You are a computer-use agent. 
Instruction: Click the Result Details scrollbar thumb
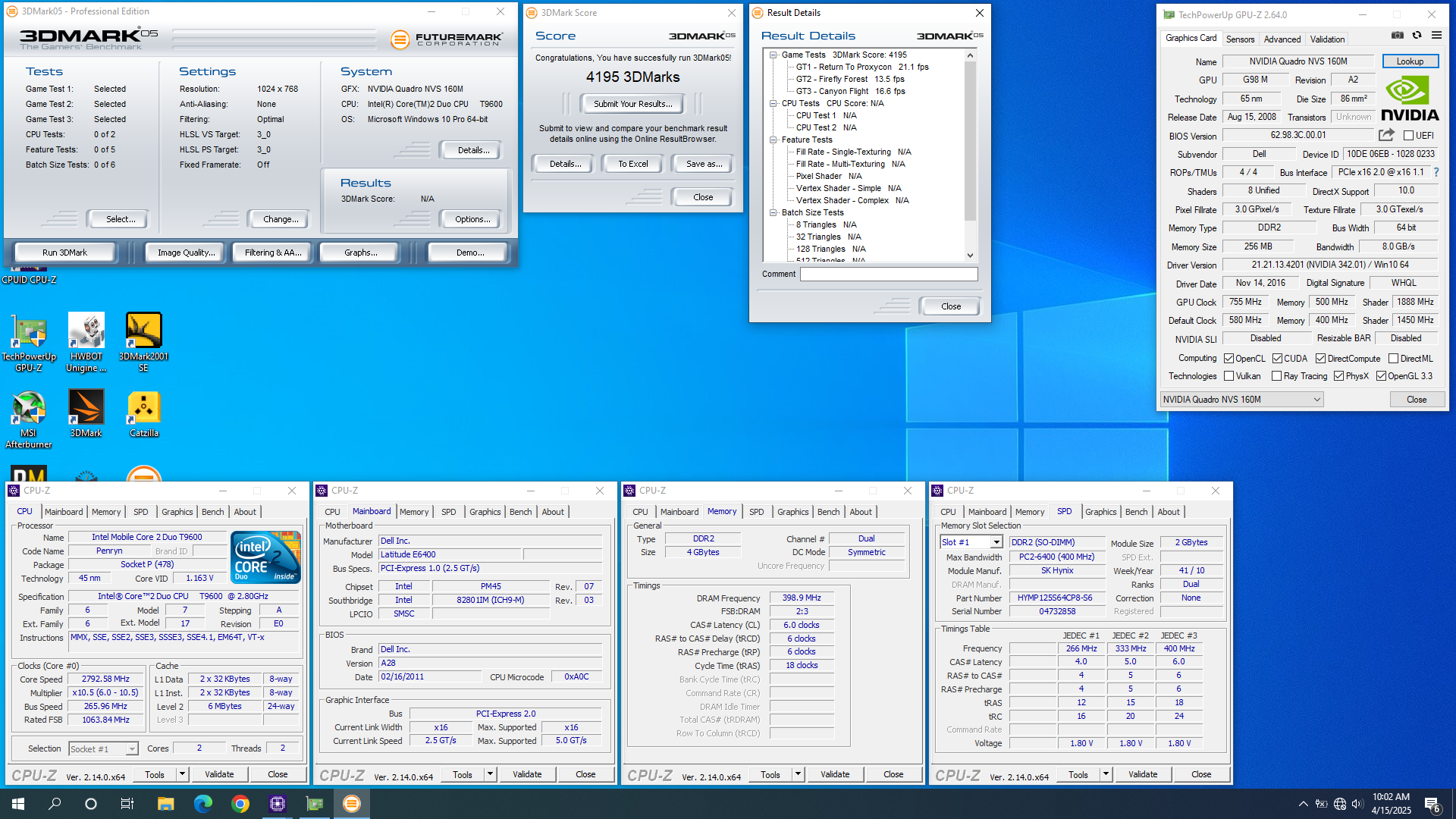[x=970, y=140]
